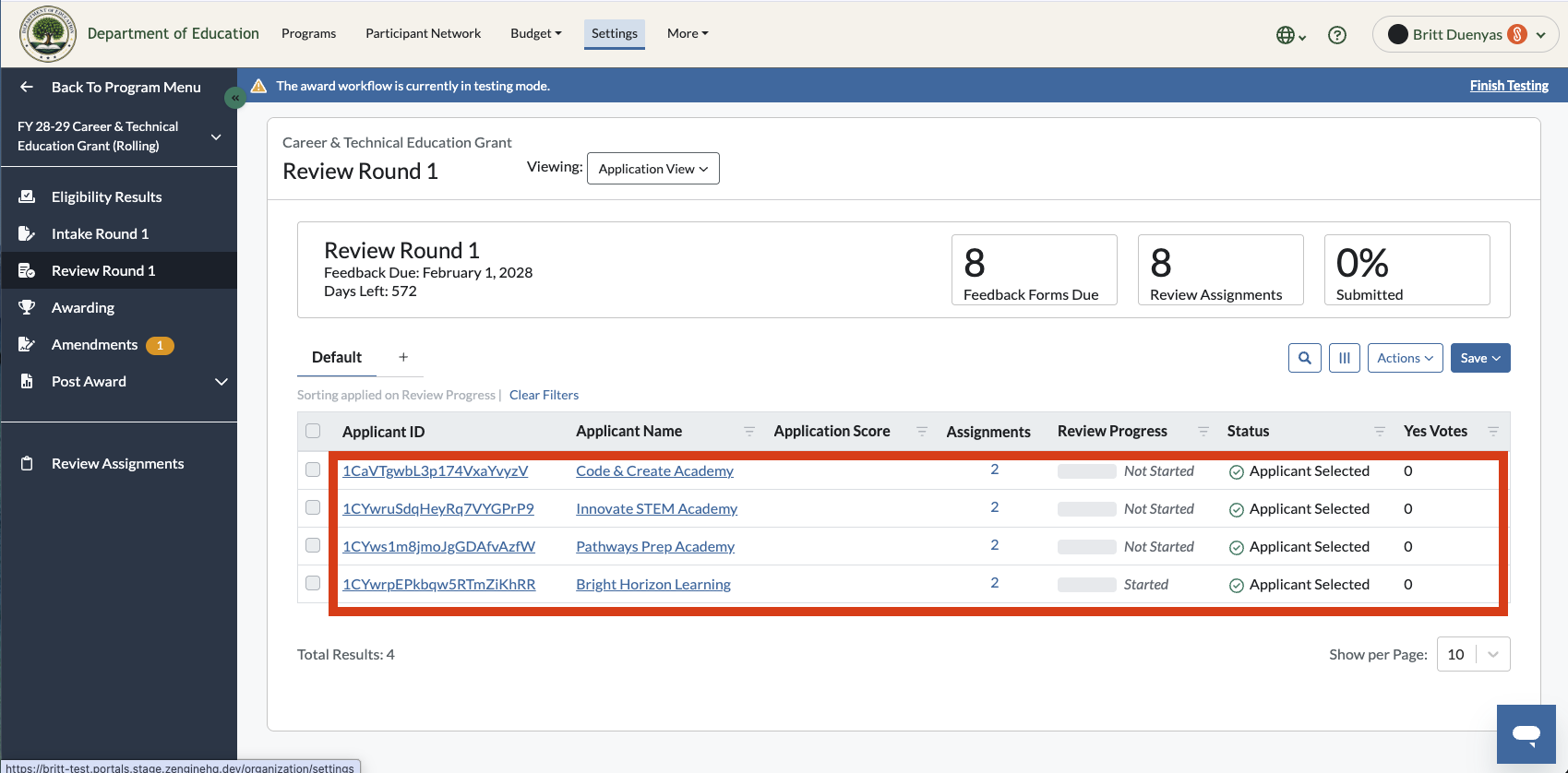Viewport: 1568px width, 773px height.
Task: Go to the Programs menu item
Action: pyautogui.click(x=308, y=33)
